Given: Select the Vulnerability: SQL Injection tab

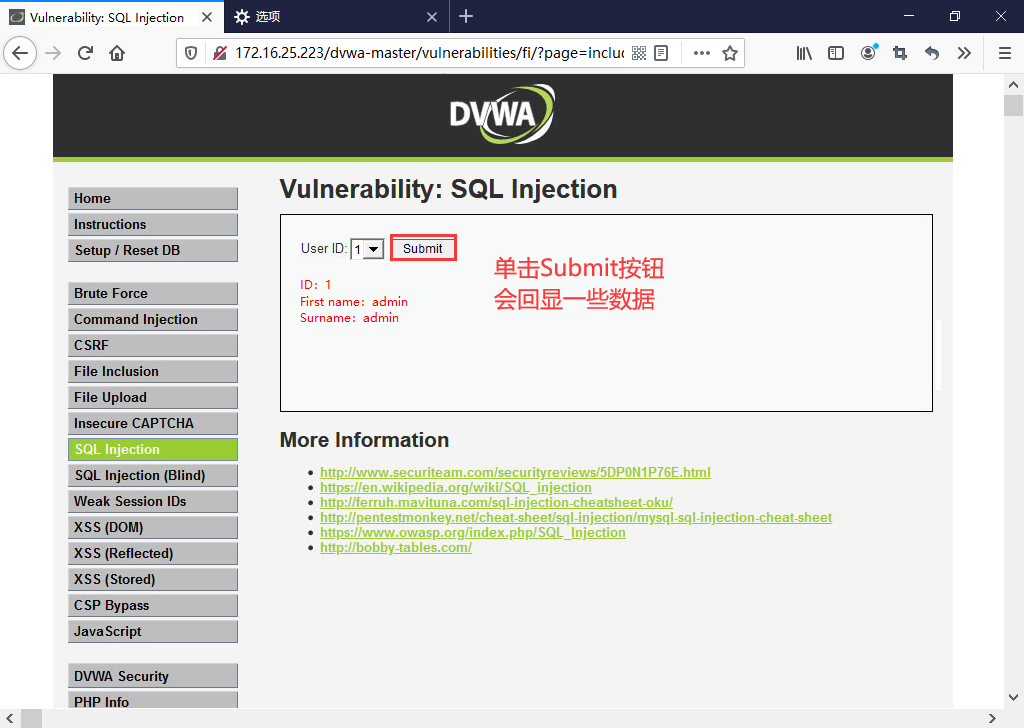Looking at the screenshot, I should [x=112, y=17].
